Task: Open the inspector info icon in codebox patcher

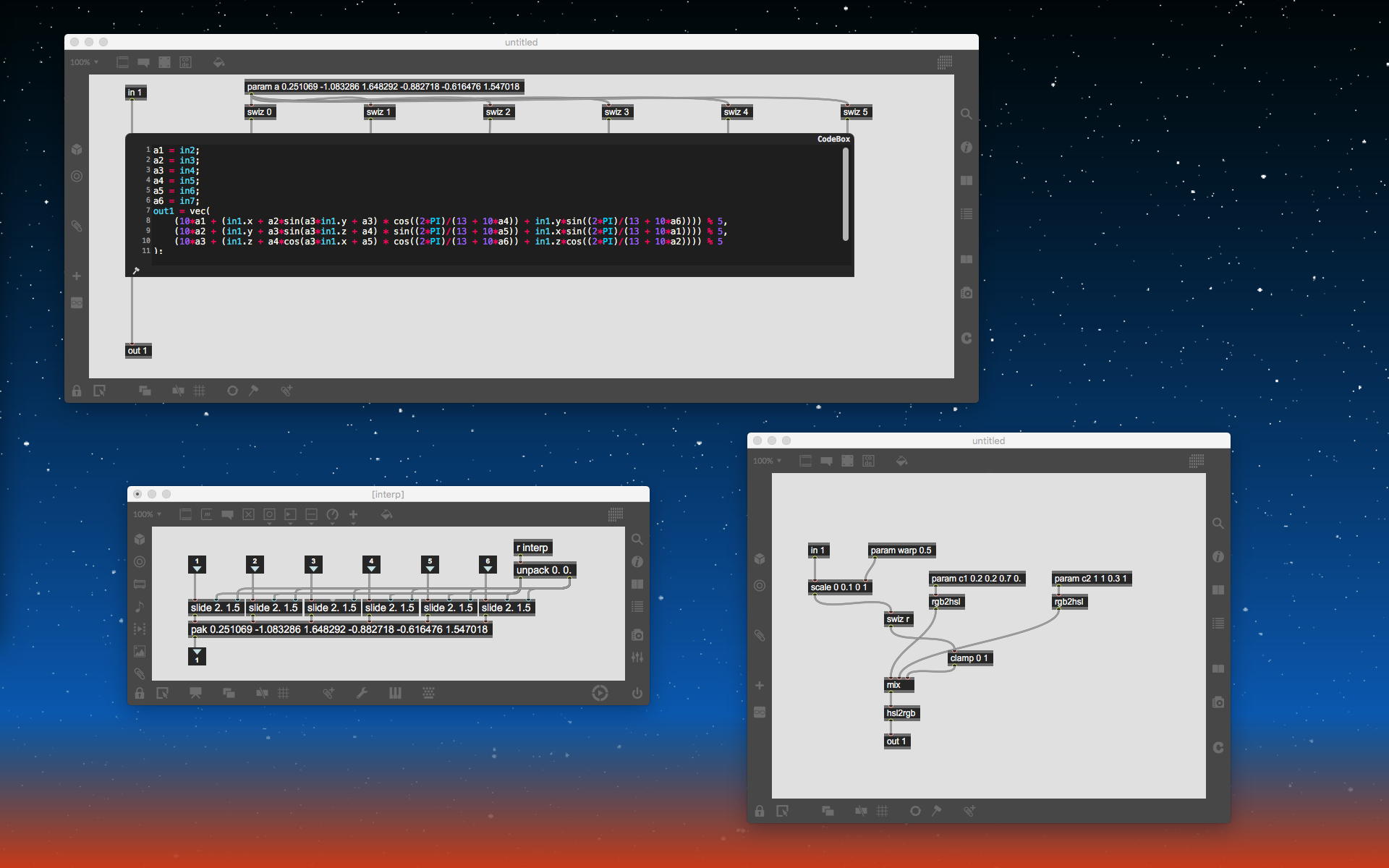Action: pos(967,148)
